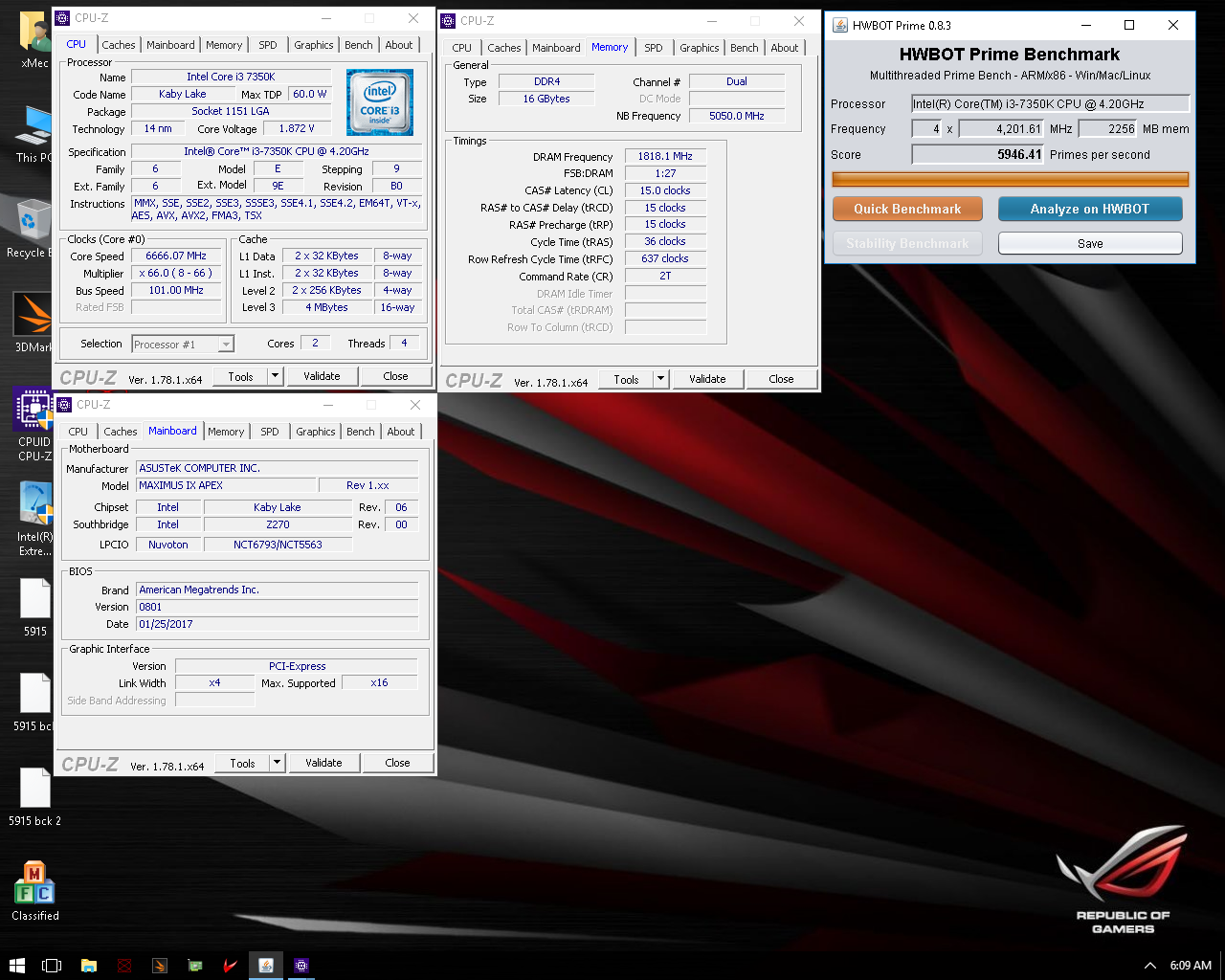Select the Recycle Bin desktop icon
1225x980 pixels.
pyautogui.click(x=32, y=228)
